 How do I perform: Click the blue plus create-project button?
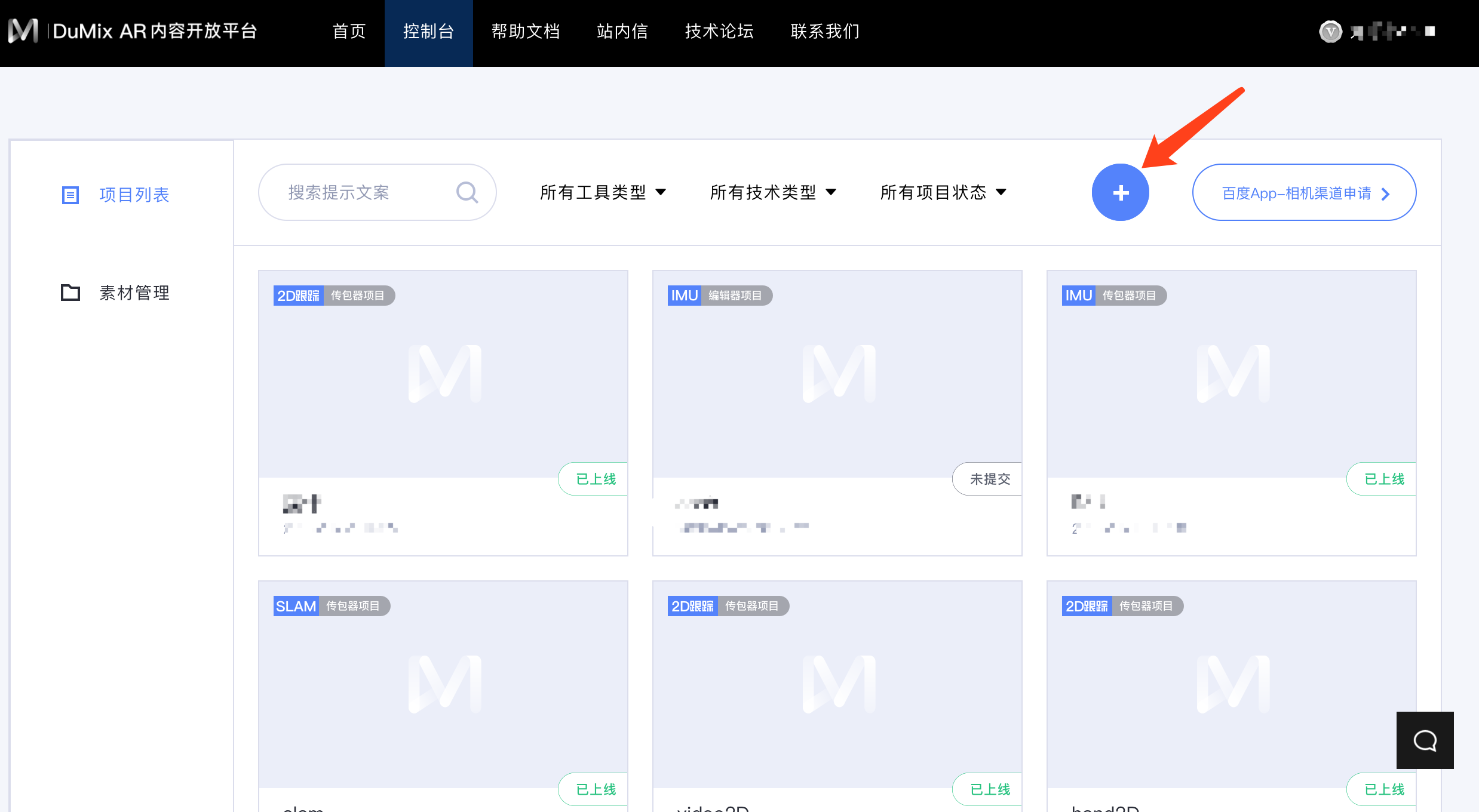[x=1120, y=192]
